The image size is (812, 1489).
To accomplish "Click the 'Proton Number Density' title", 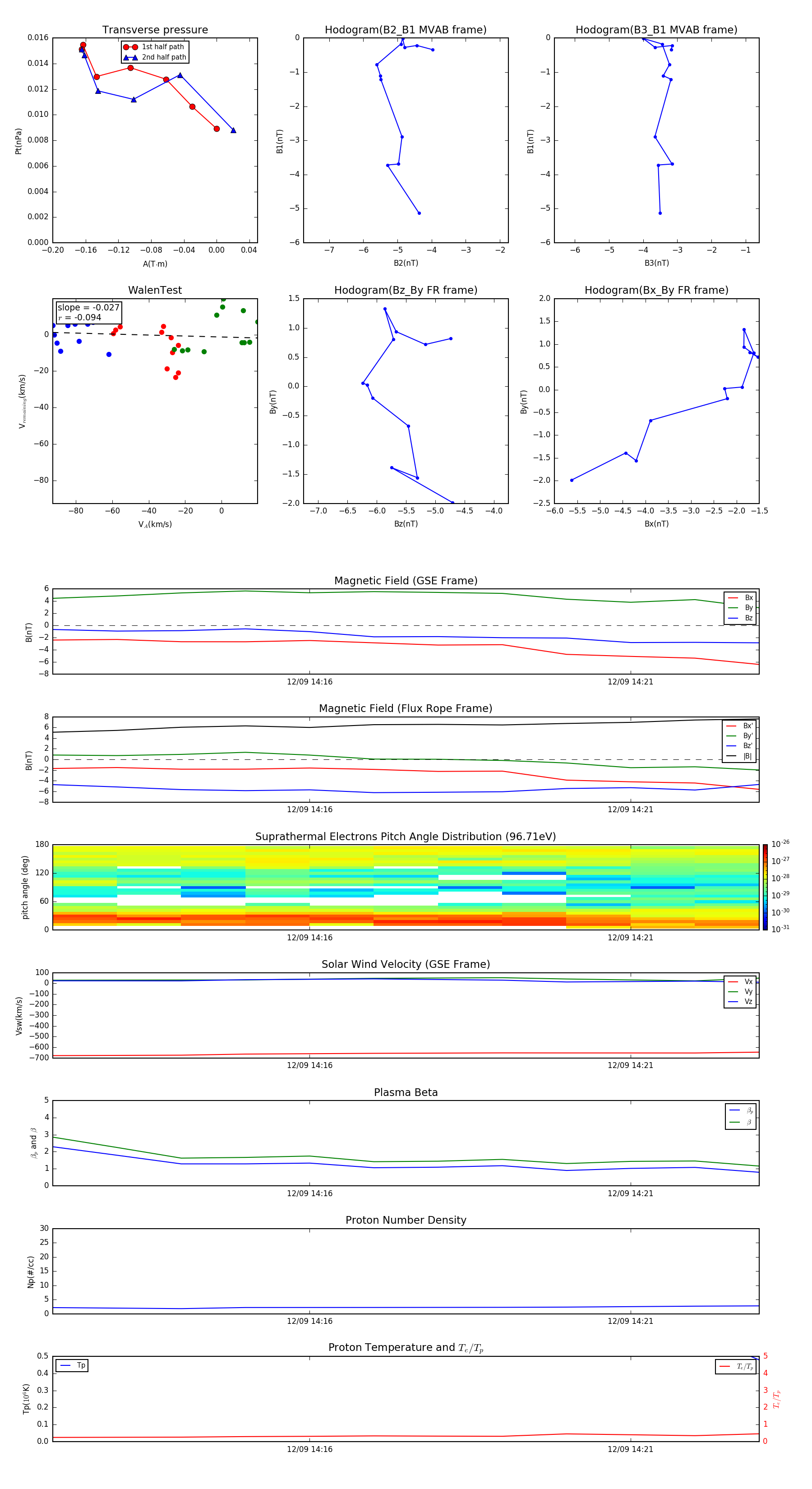I will click(406, 1220).
